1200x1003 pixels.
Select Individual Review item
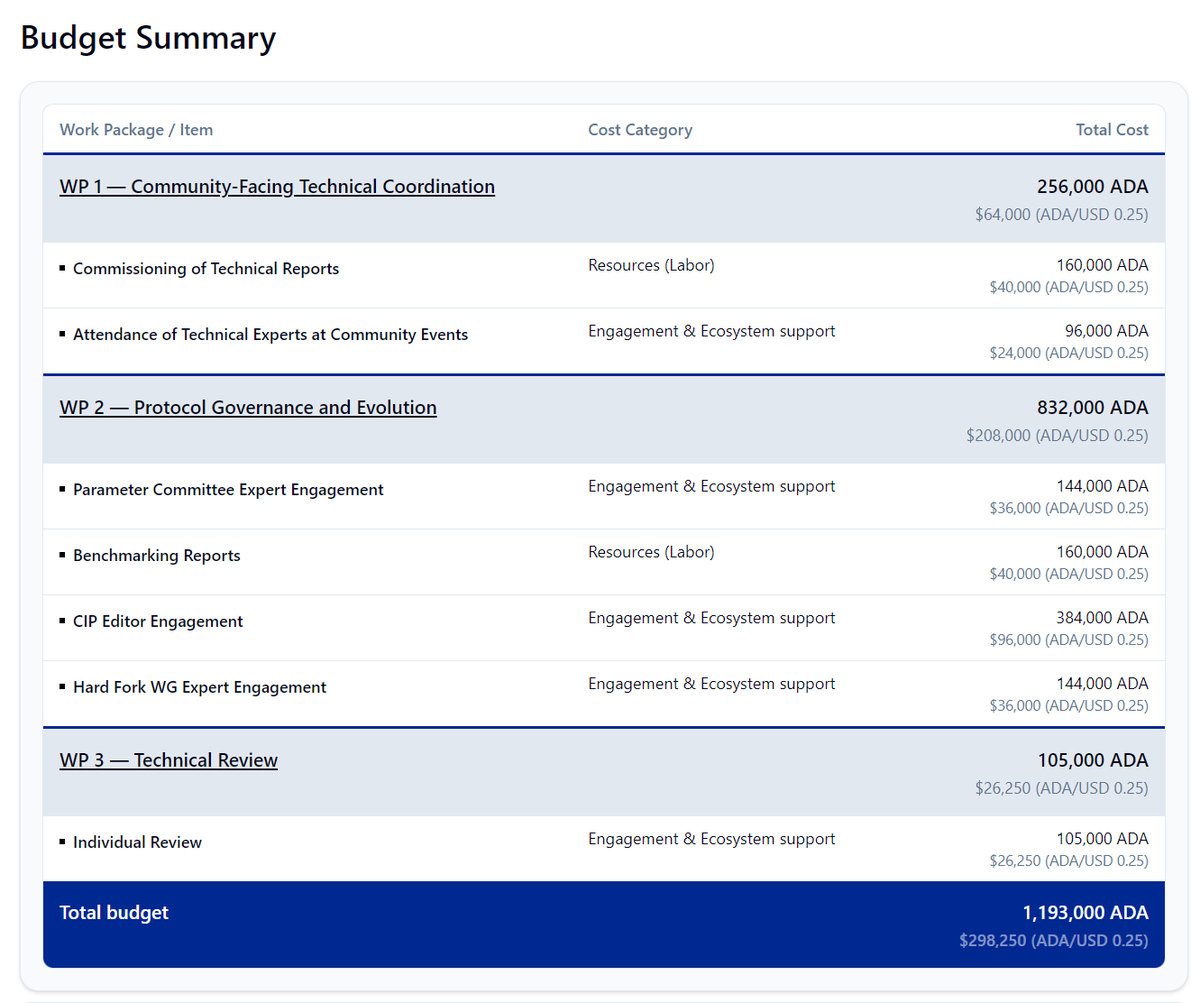(137, 843)
